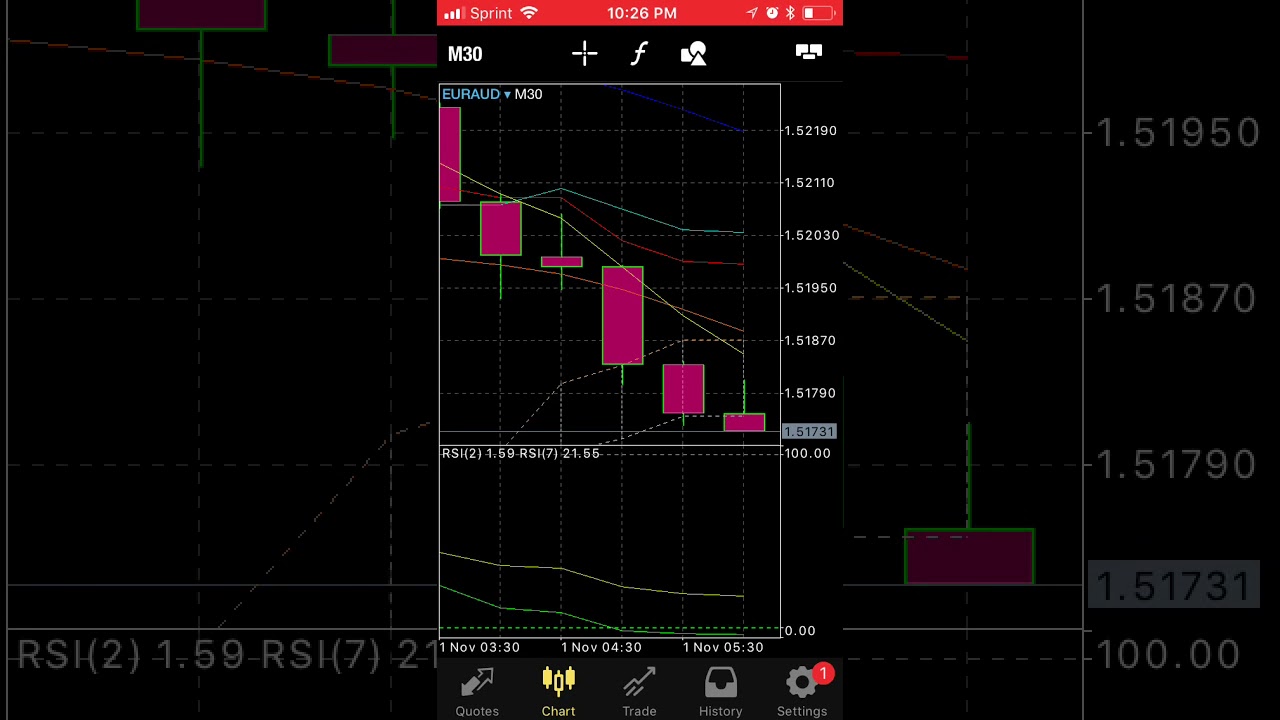Tap the 1 Nov 04:30 time label
Screen dimensions: 1280x720
click(601, 647)
